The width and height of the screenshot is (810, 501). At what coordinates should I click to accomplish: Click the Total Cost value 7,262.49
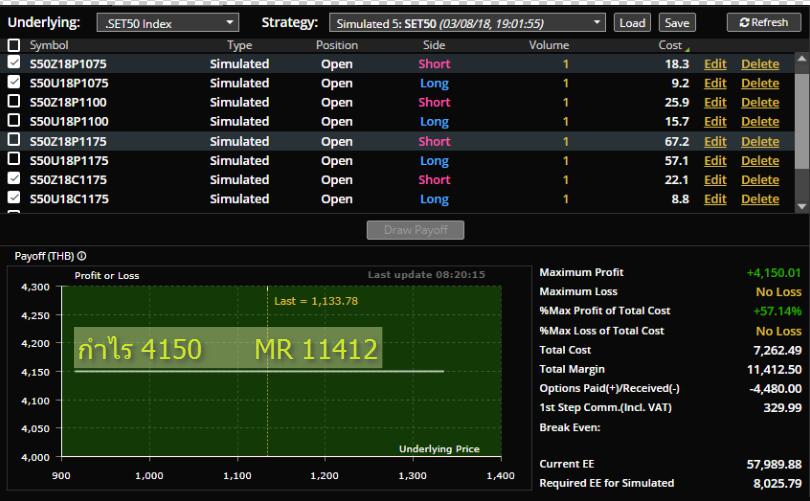tap(777, 350)
